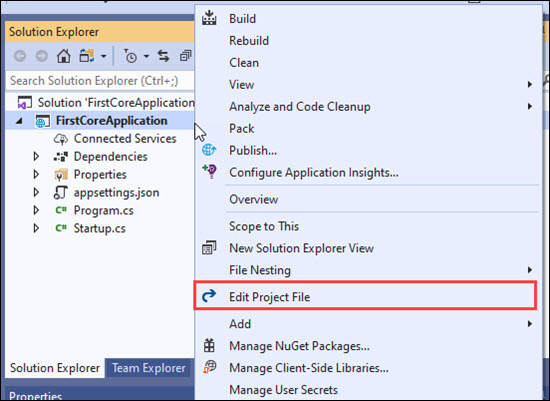Click the Manage NuGet Packages gift icon
Screen dimensions: 550x401
[209, 346]
